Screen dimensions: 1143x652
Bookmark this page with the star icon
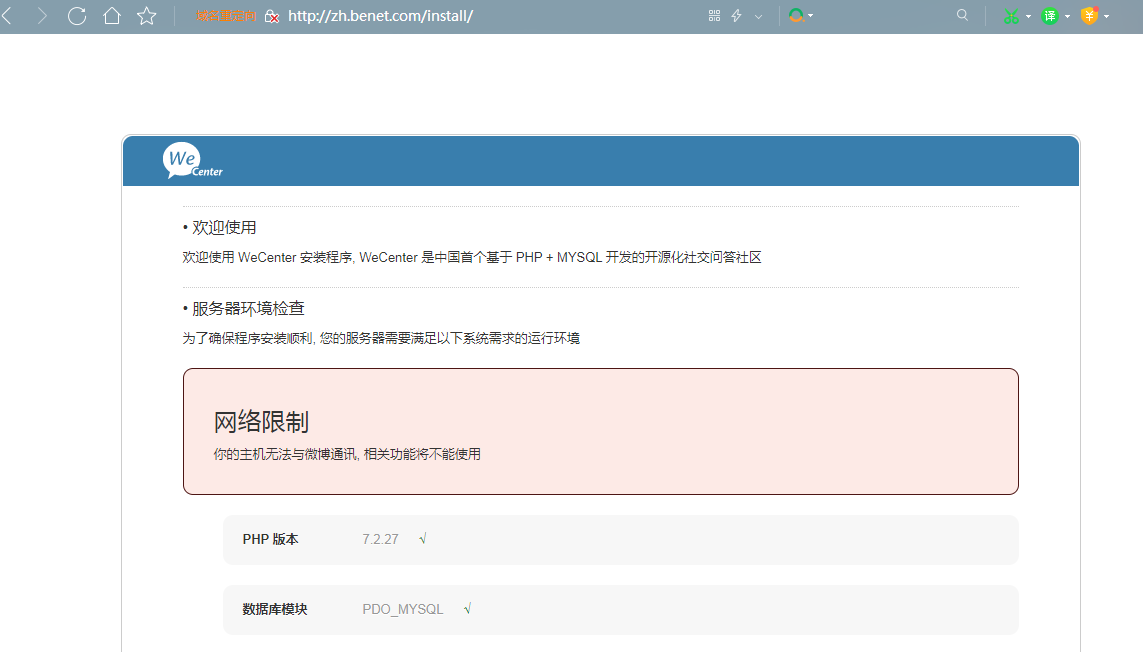(x=147, y=15)
